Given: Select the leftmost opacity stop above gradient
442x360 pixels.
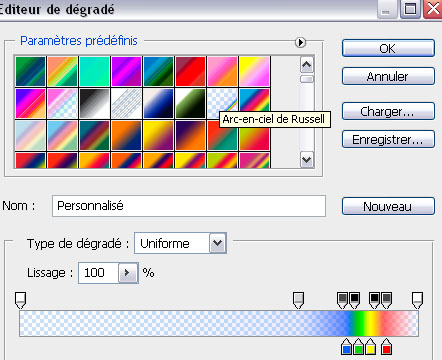Looking at the screenshot, I should (20, 300).
